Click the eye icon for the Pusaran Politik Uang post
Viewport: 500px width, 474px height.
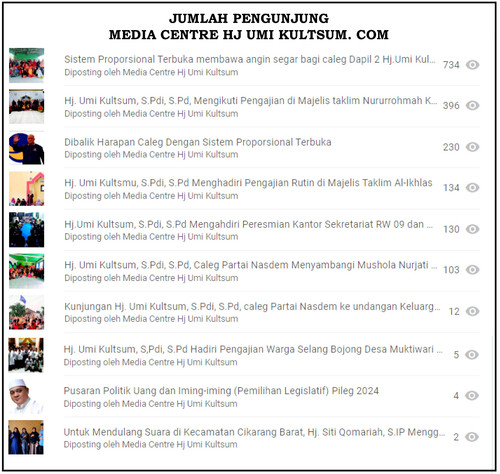pos(472,396)
